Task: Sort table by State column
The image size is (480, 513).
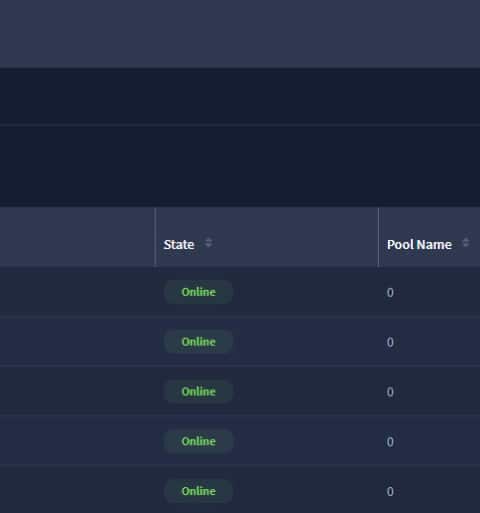Action: (208, 243)
